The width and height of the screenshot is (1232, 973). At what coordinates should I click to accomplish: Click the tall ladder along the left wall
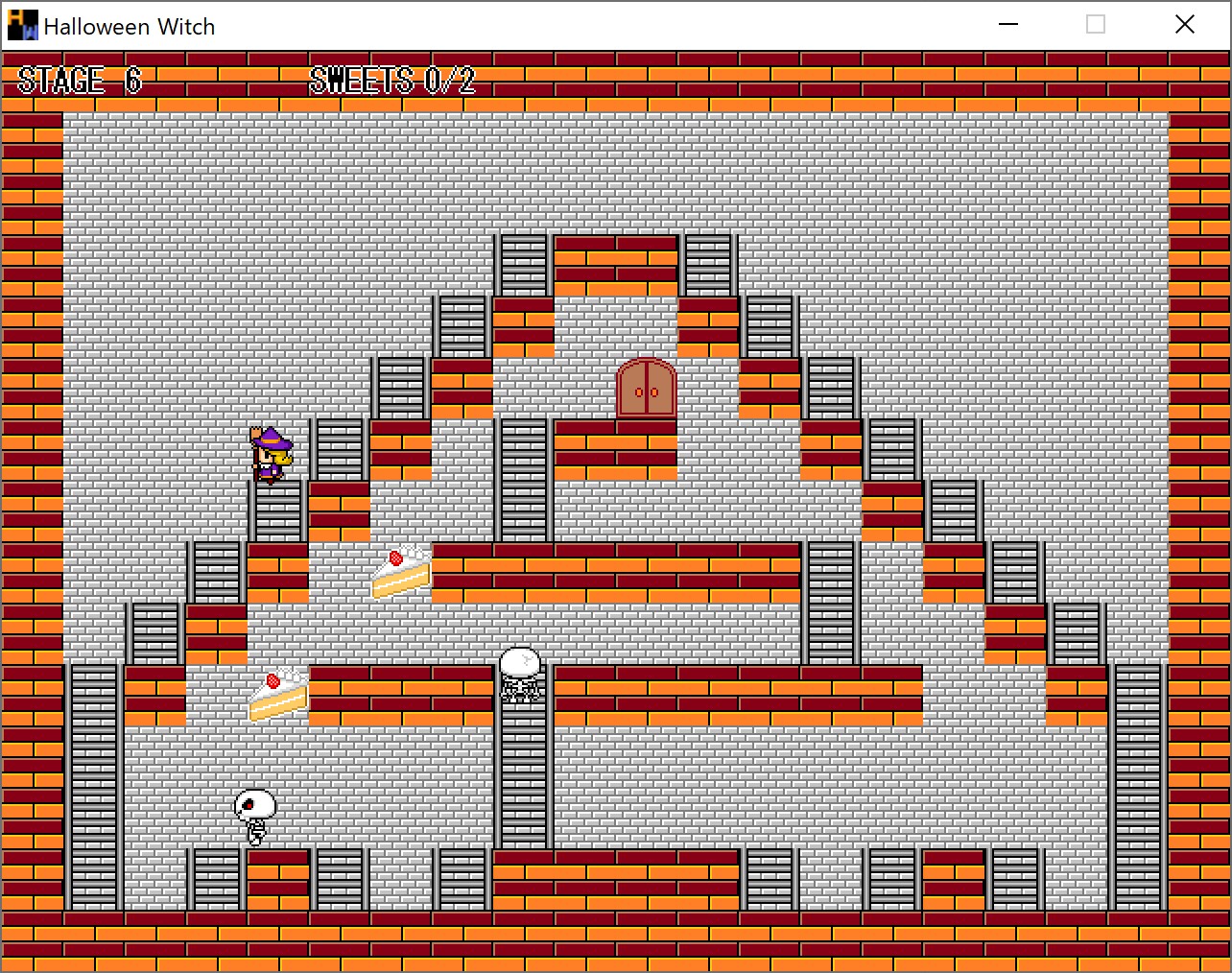pos(94,785)
